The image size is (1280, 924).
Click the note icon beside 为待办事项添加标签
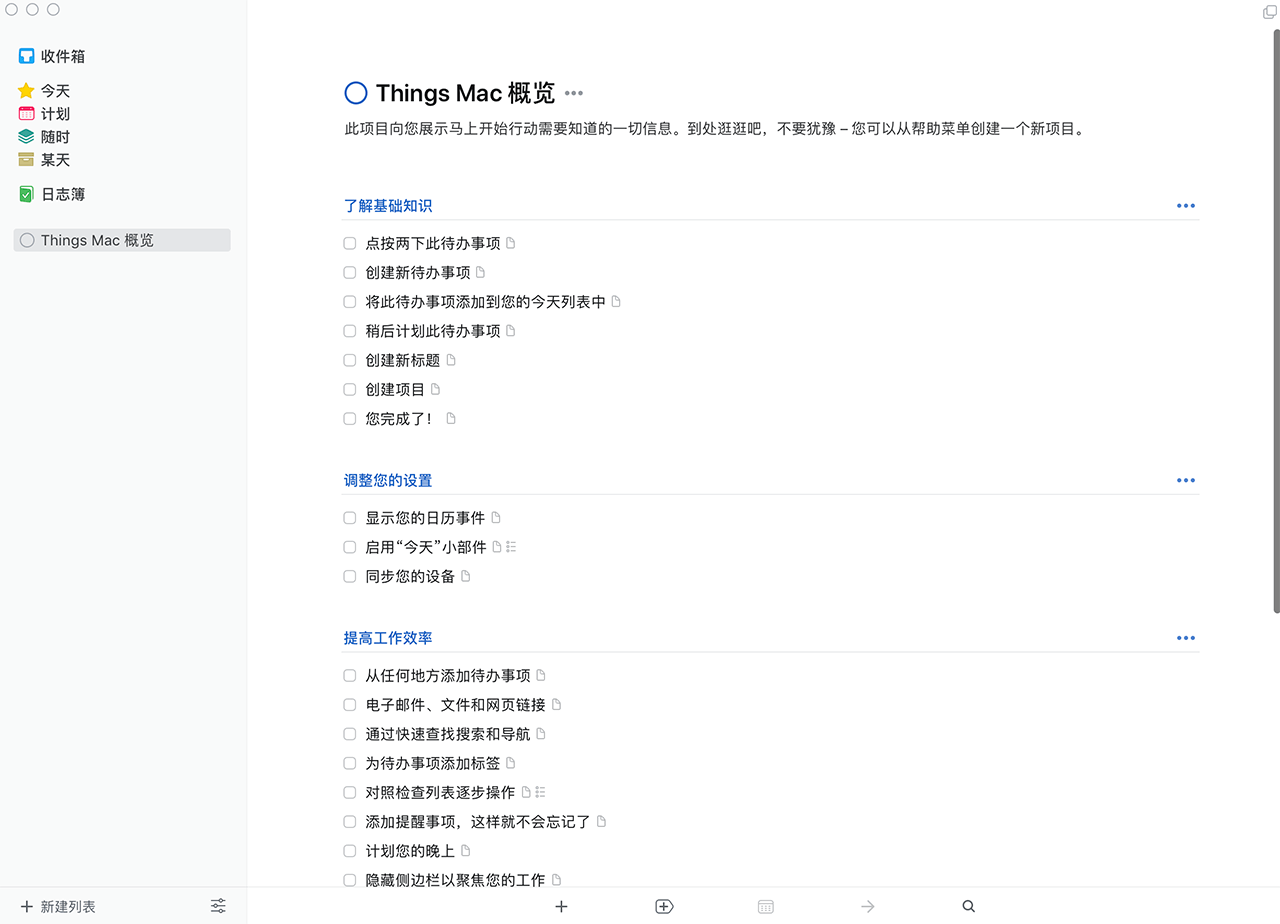coord(511,763)
